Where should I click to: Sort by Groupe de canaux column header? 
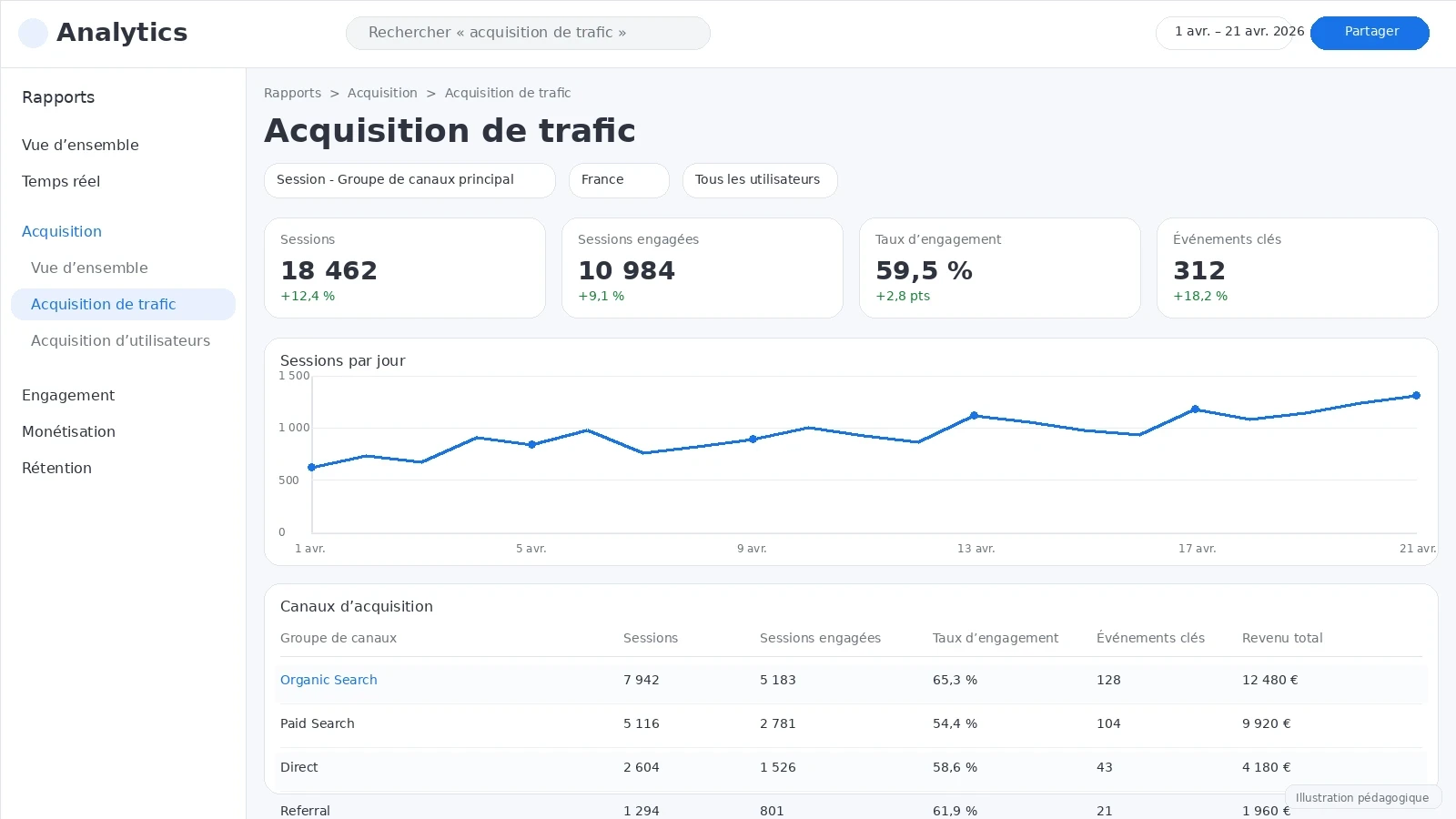point(339,638)
